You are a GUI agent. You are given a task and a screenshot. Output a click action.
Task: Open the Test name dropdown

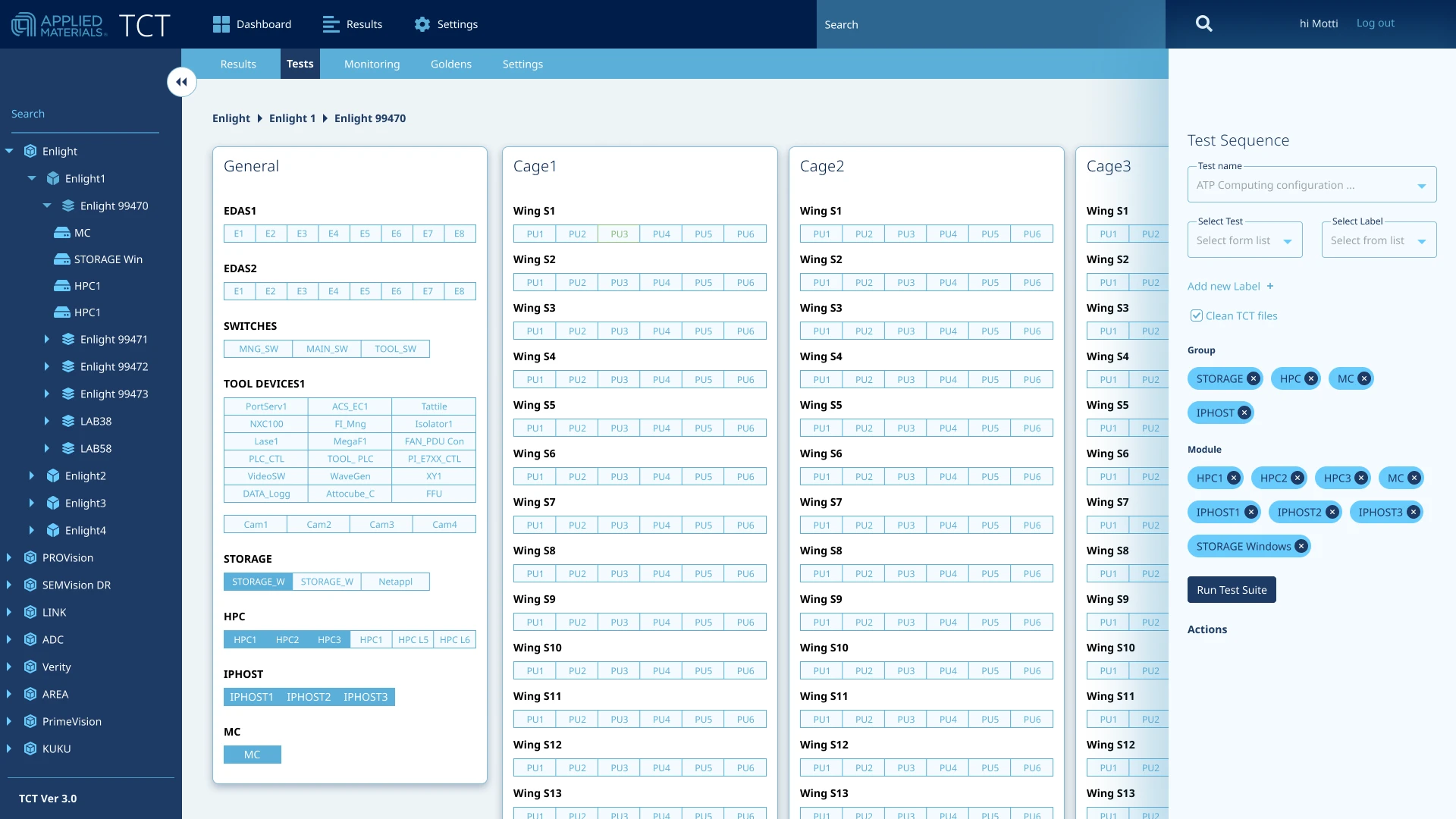click(1421, 186)
